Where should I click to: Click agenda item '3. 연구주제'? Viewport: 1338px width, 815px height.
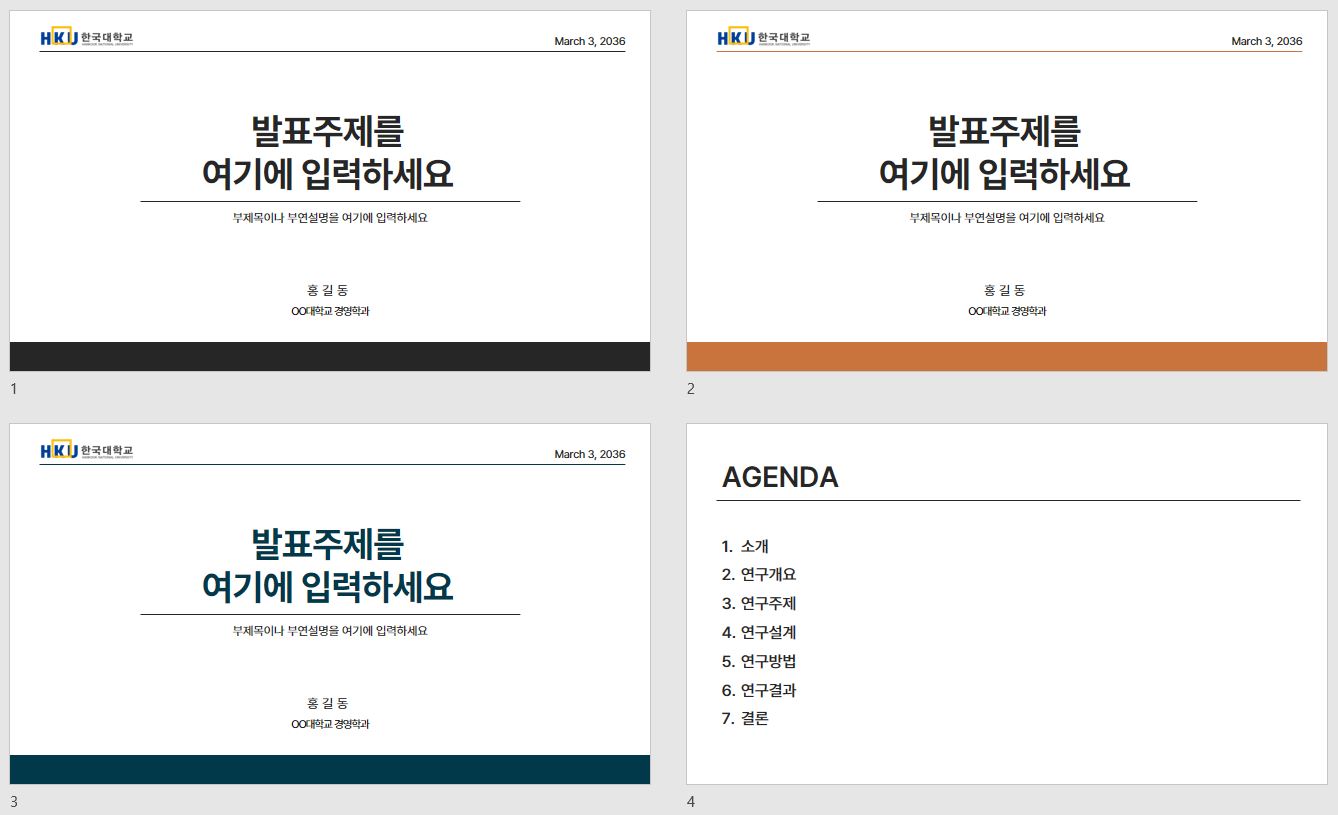(x=759, y=603)
